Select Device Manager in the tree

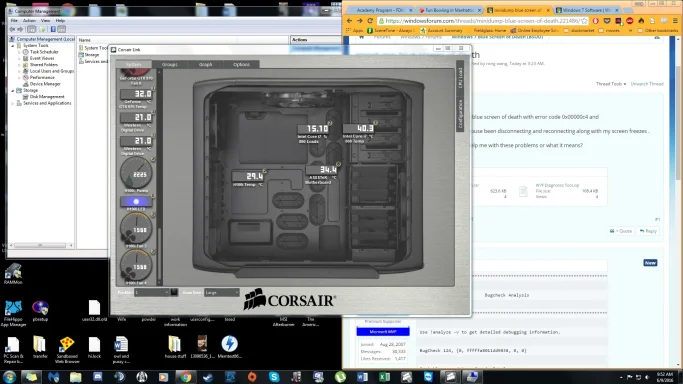pos(45,84)
